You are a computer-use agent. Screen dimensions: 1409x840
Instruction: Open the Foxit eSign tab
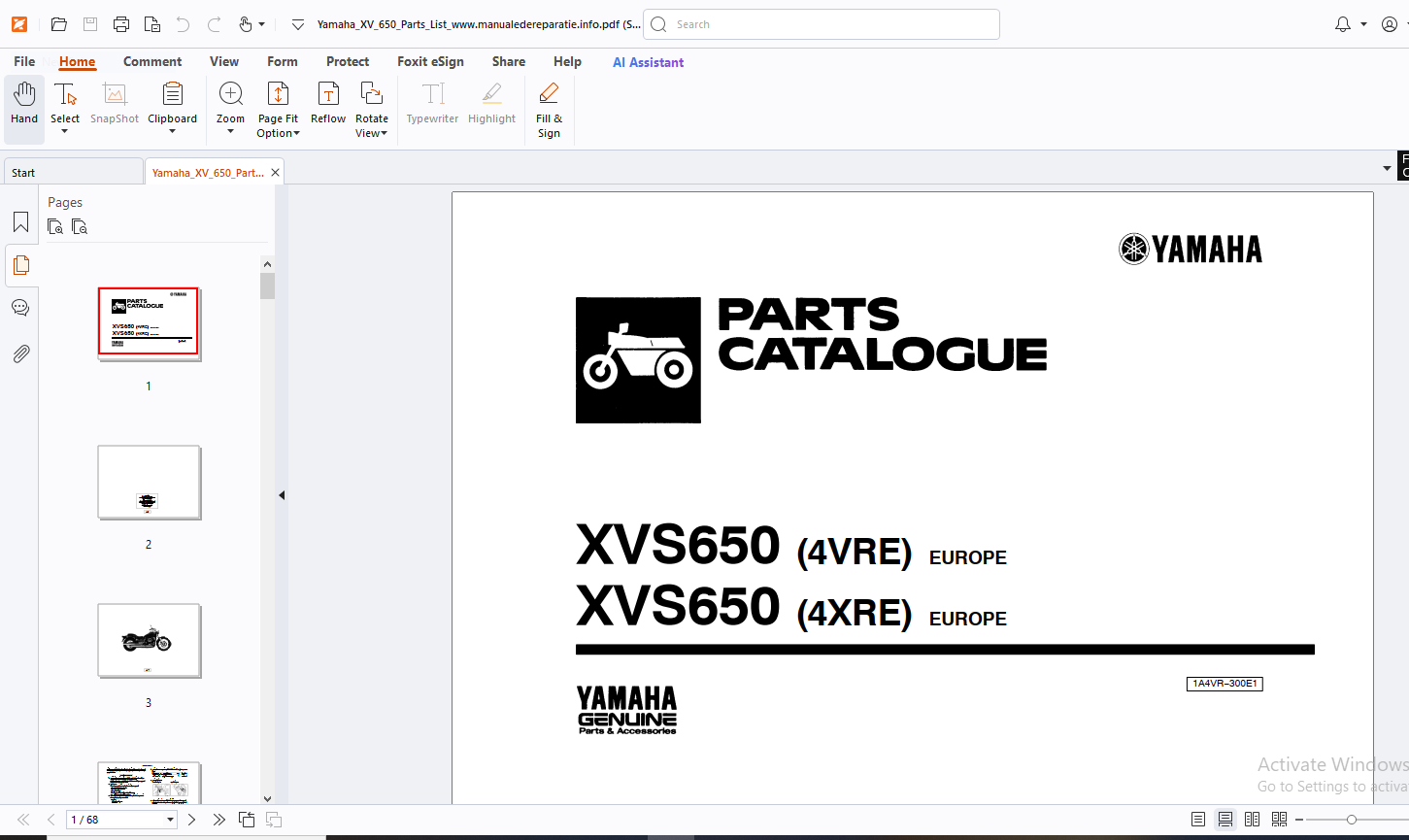pyautogui.click(x=430, y=61)
